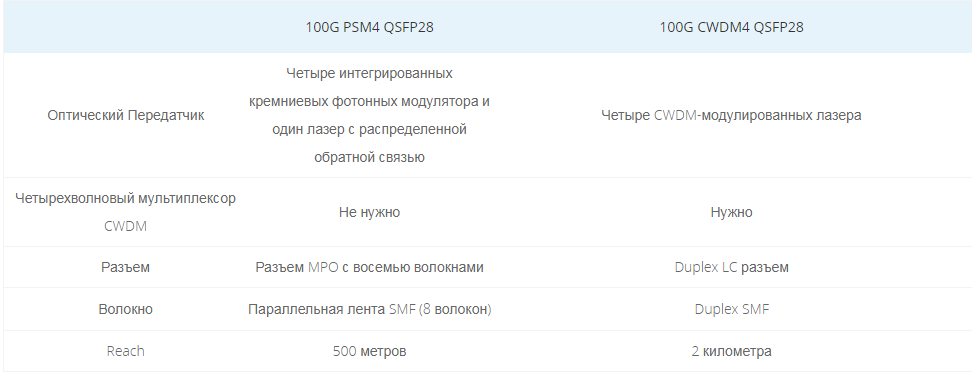Screen dimensions: 972x372
Task: Click the 2 километра cell
Action: pos(731,351)
